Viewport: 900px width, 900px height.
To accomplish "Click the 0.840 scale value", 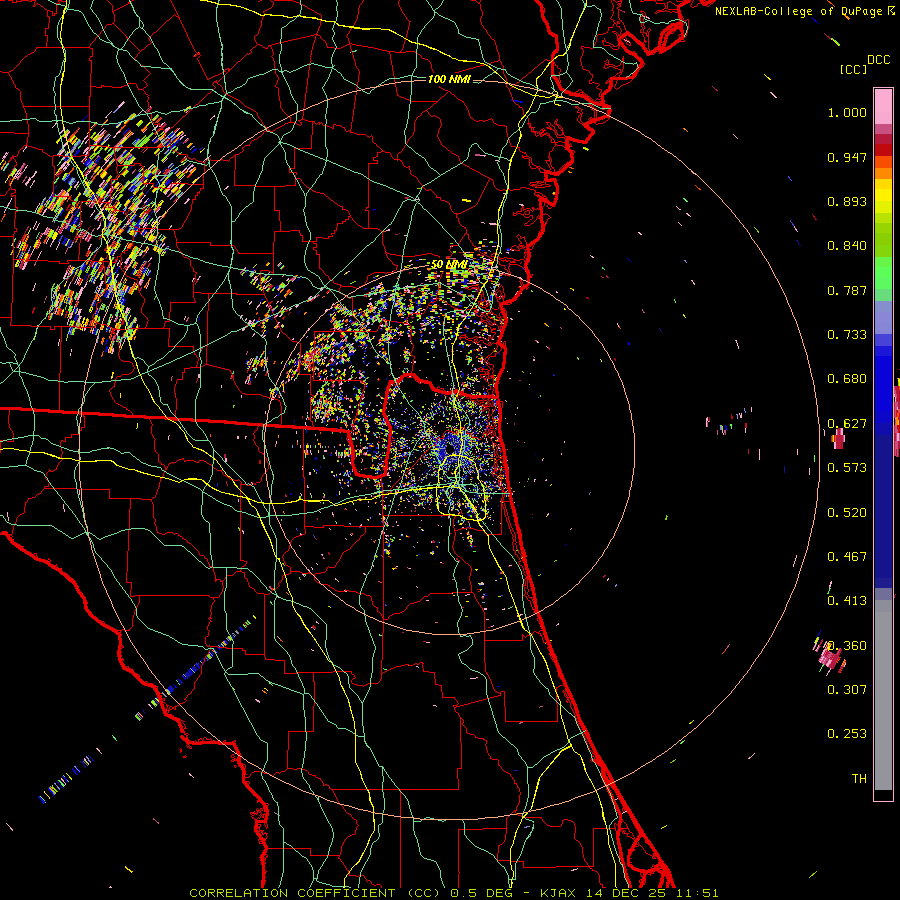I will pyautogui.click(x=847, y=246).
